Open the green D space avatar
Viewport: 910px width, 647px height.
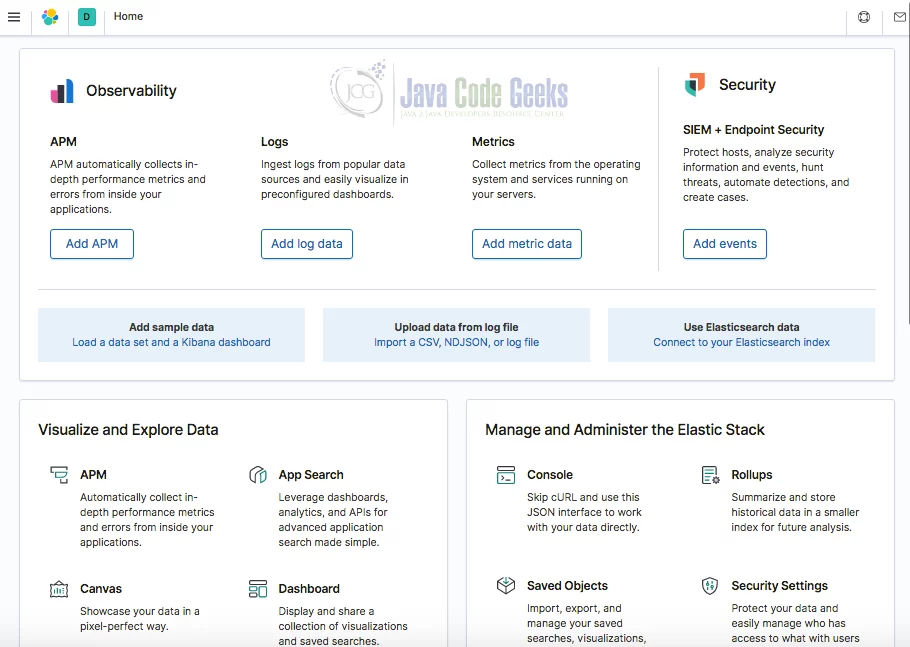(x=86, y=17)
